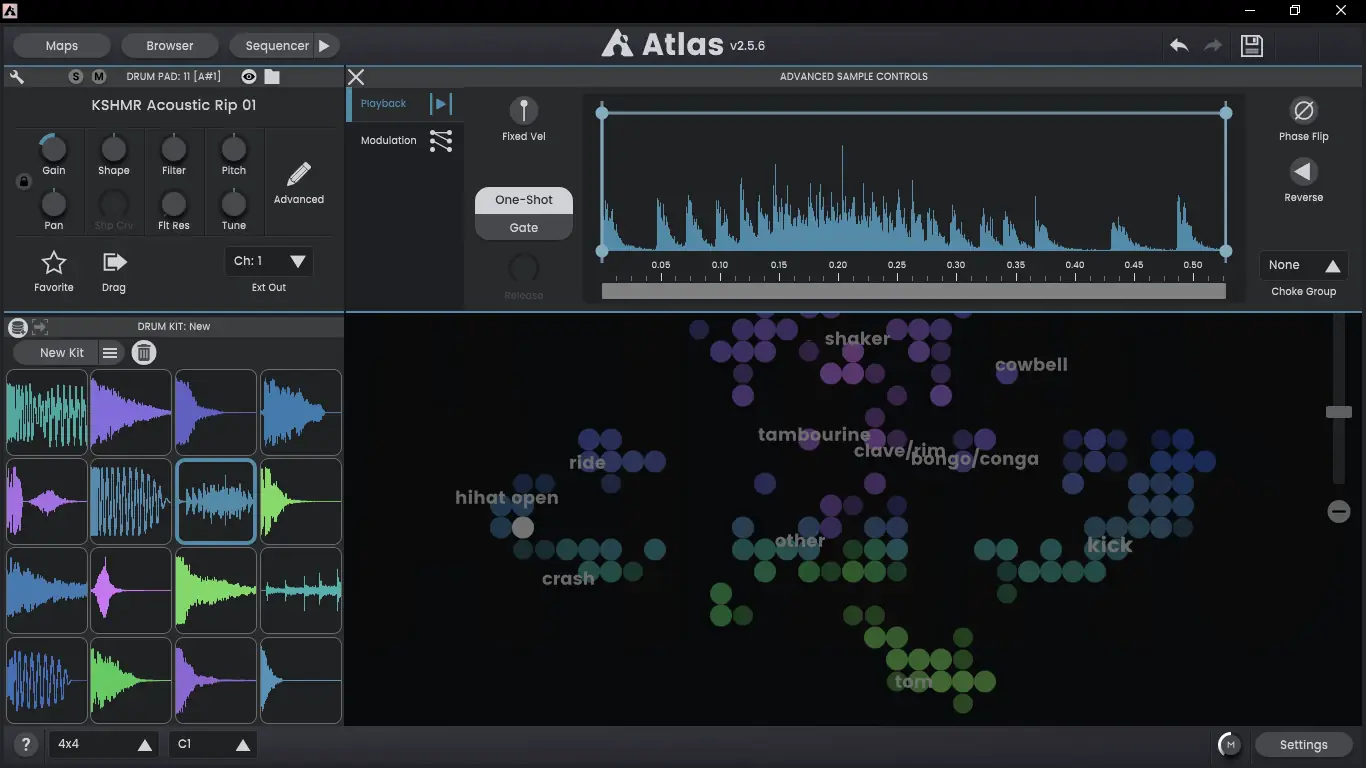Open the C1 root note dropdown

213,744
